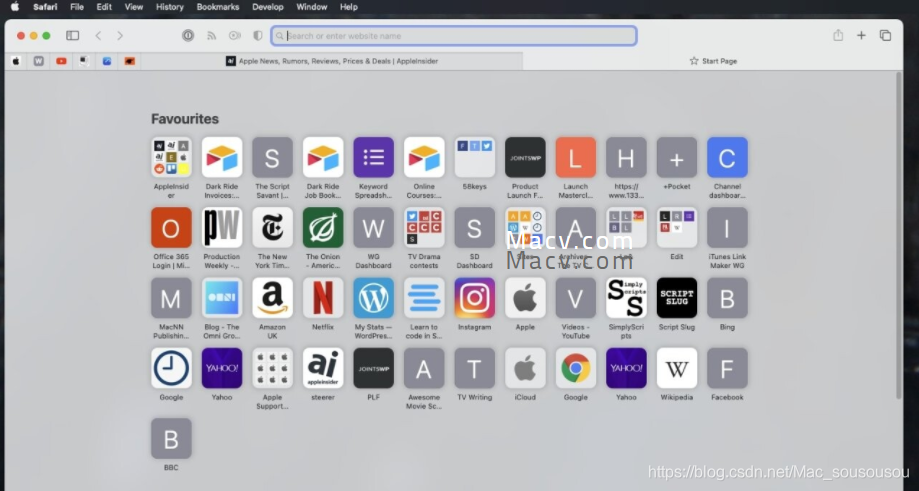Open BBC favourite
Screen dimensions: 919x491
tap(171, 438)
